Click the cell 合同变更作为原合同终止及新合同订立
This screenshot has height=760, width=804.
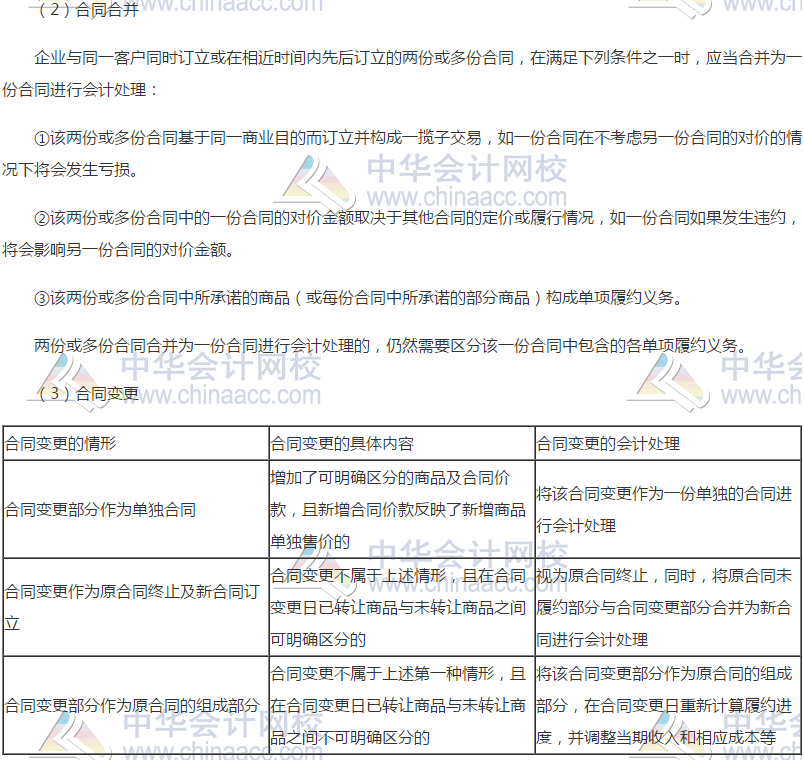coord(130,607)
